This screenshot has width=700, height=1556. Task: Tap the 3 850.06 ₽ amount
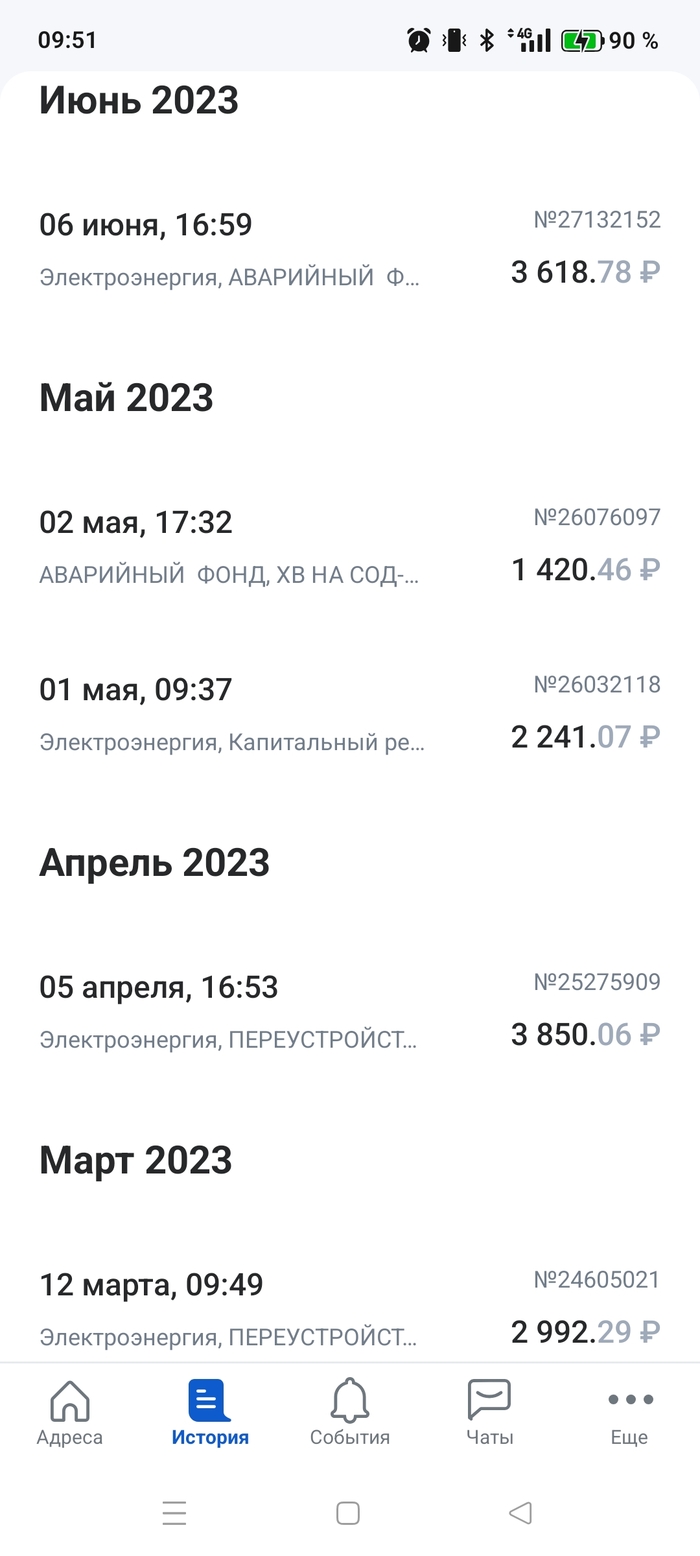pyautogui.click(x=585, y=1034)
